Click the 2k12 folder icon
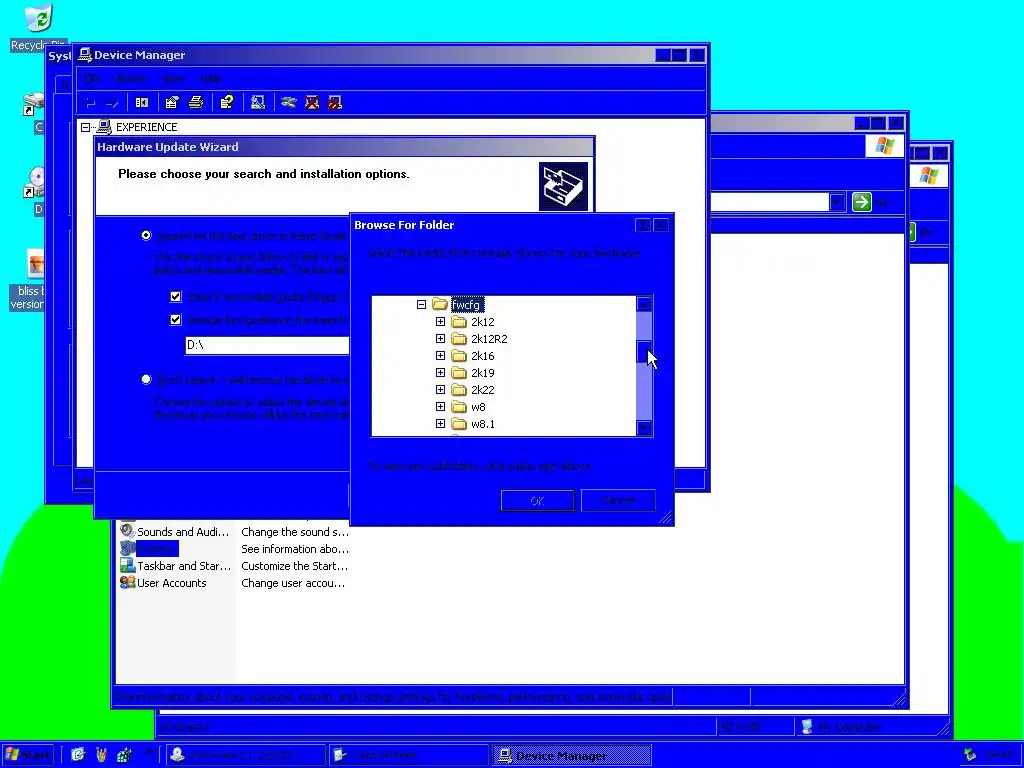The height and width of the screenshot is (768, 1024). pyautogui.click(x=460, y=322)
